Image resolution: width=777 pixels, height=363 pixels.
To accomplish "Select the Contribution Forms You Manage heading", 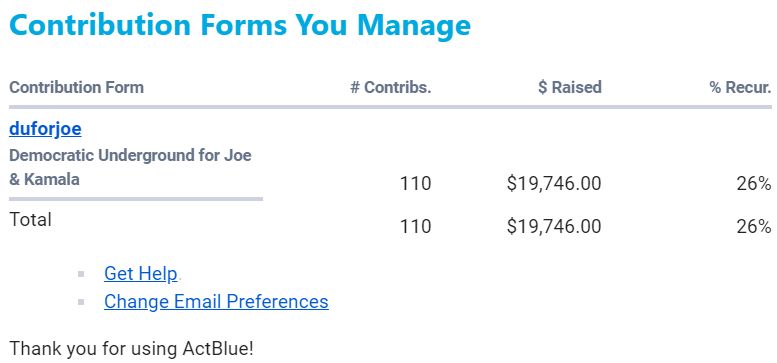I will [x=240, y=25].
